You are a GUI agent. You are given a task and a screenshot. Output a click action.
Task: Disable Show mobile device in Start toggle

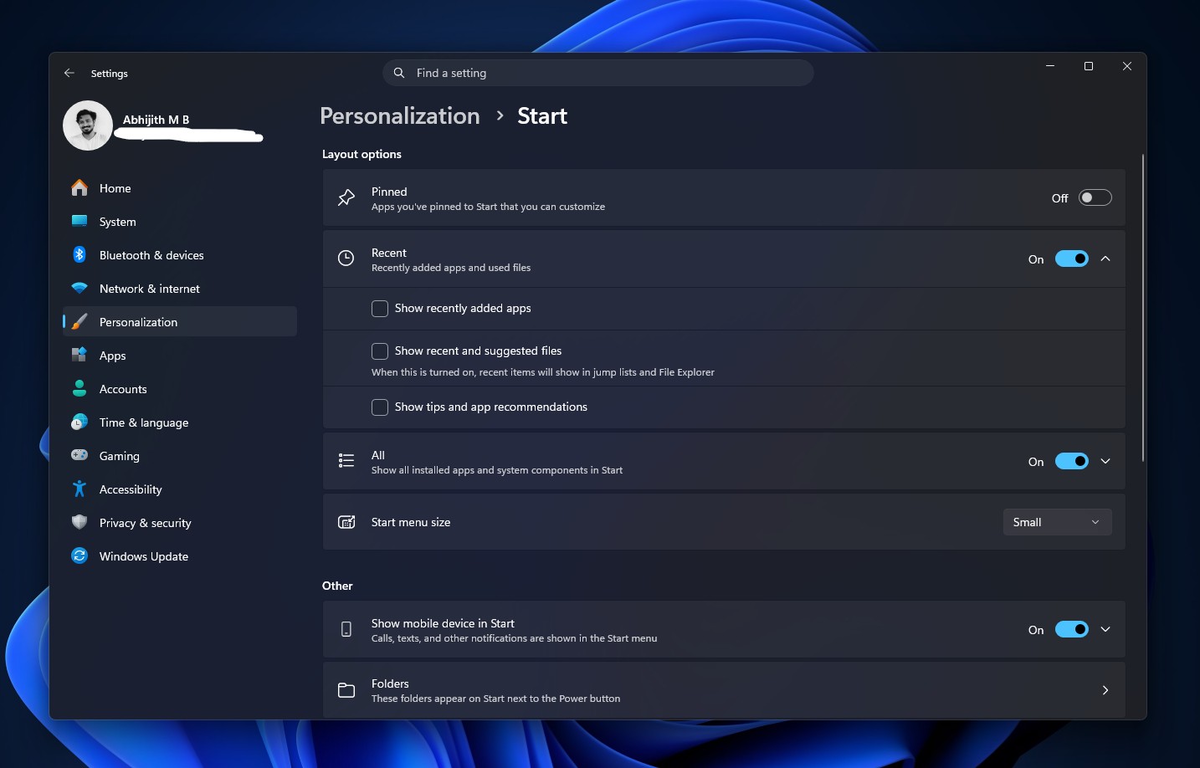(1072, 629)
